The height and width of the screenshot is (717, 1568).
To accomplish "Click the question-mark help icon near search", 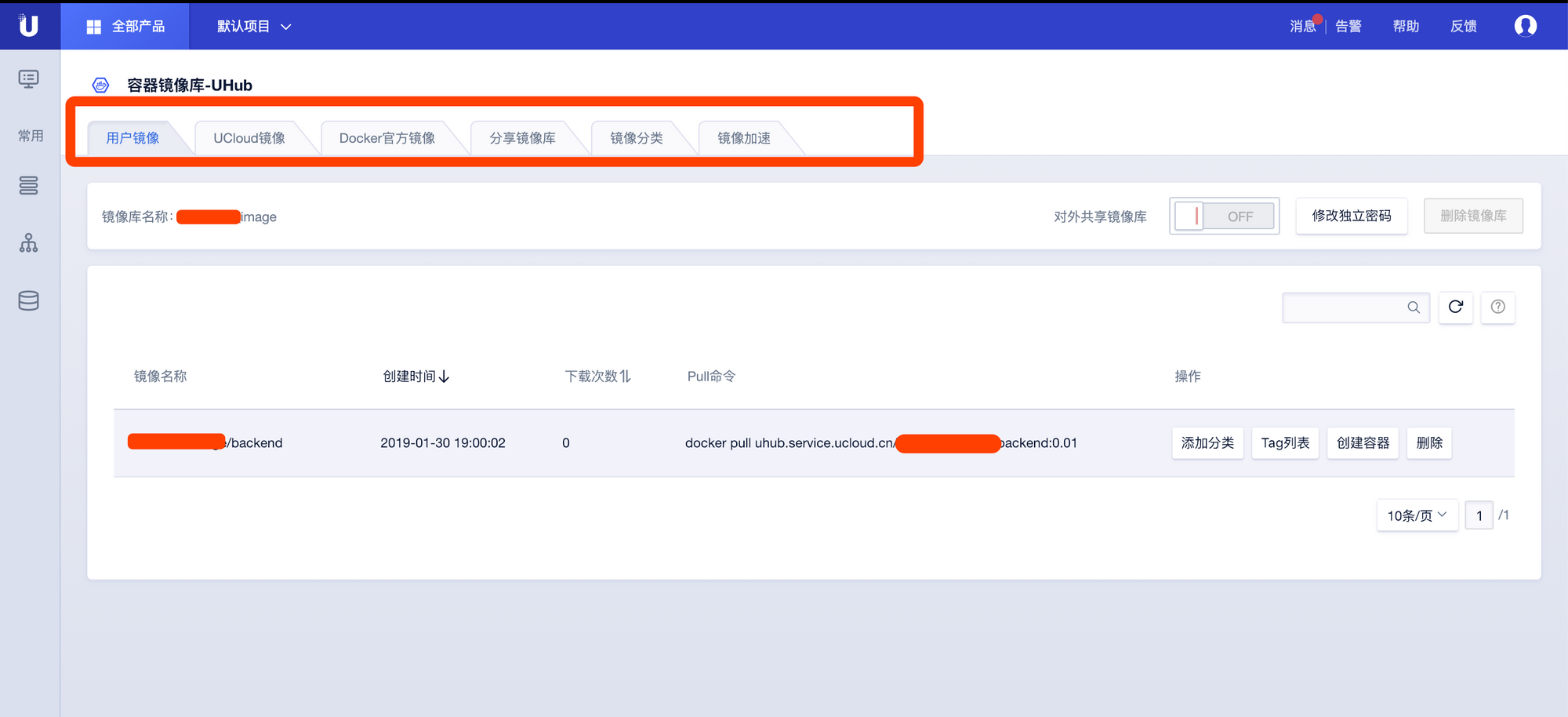I will tap(1497, 308).
